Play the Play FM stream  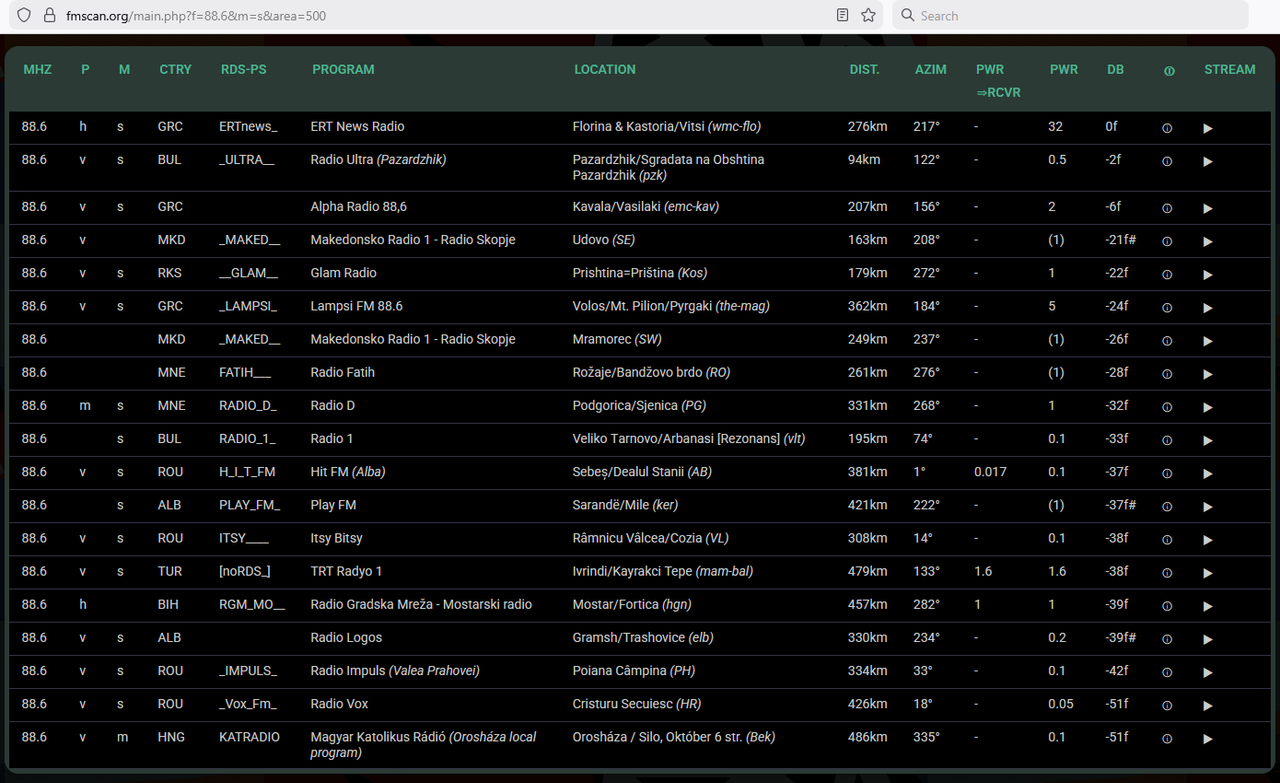coord(1208,507)
